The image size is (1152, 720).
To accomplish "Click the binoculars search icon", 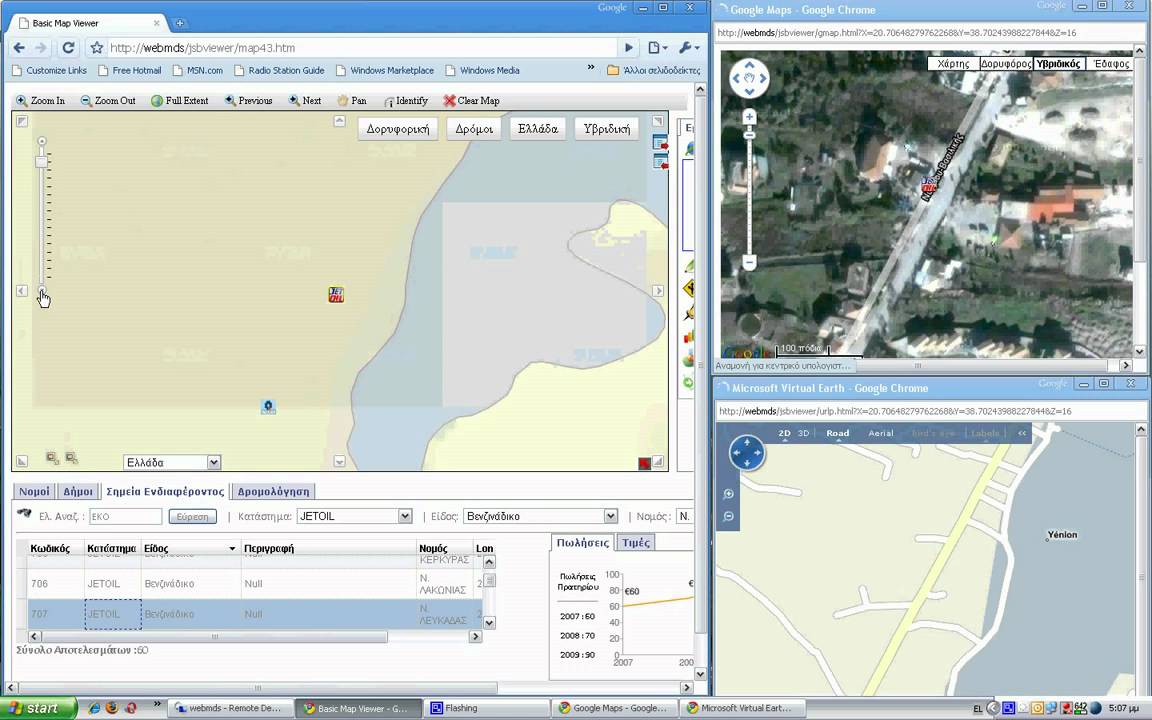I will click(24, 514).
